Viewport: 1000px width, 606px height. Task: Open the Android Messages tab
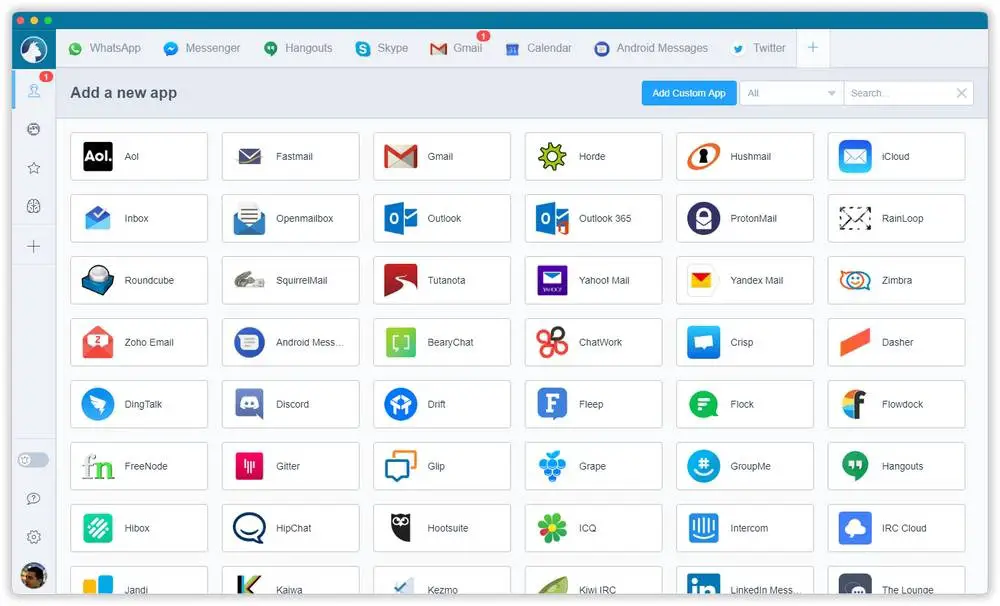tap(651, 48)
